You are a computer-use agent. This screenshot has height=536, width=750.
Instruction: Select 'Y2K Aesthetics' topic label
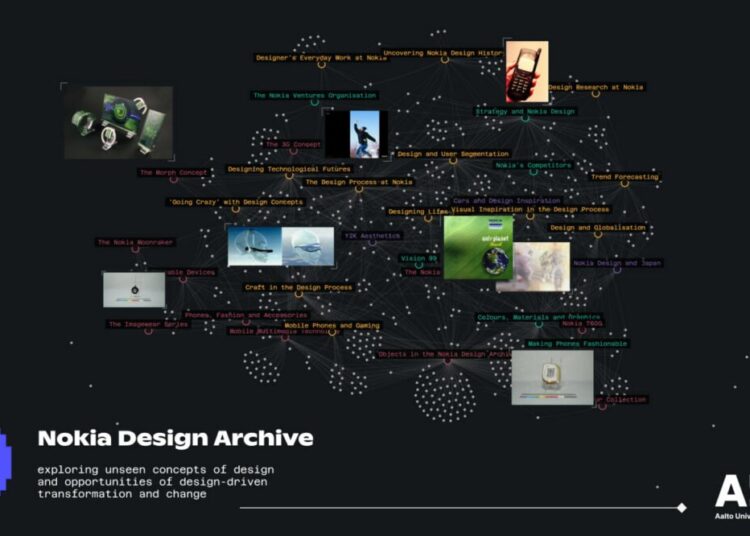pos(372,236)
